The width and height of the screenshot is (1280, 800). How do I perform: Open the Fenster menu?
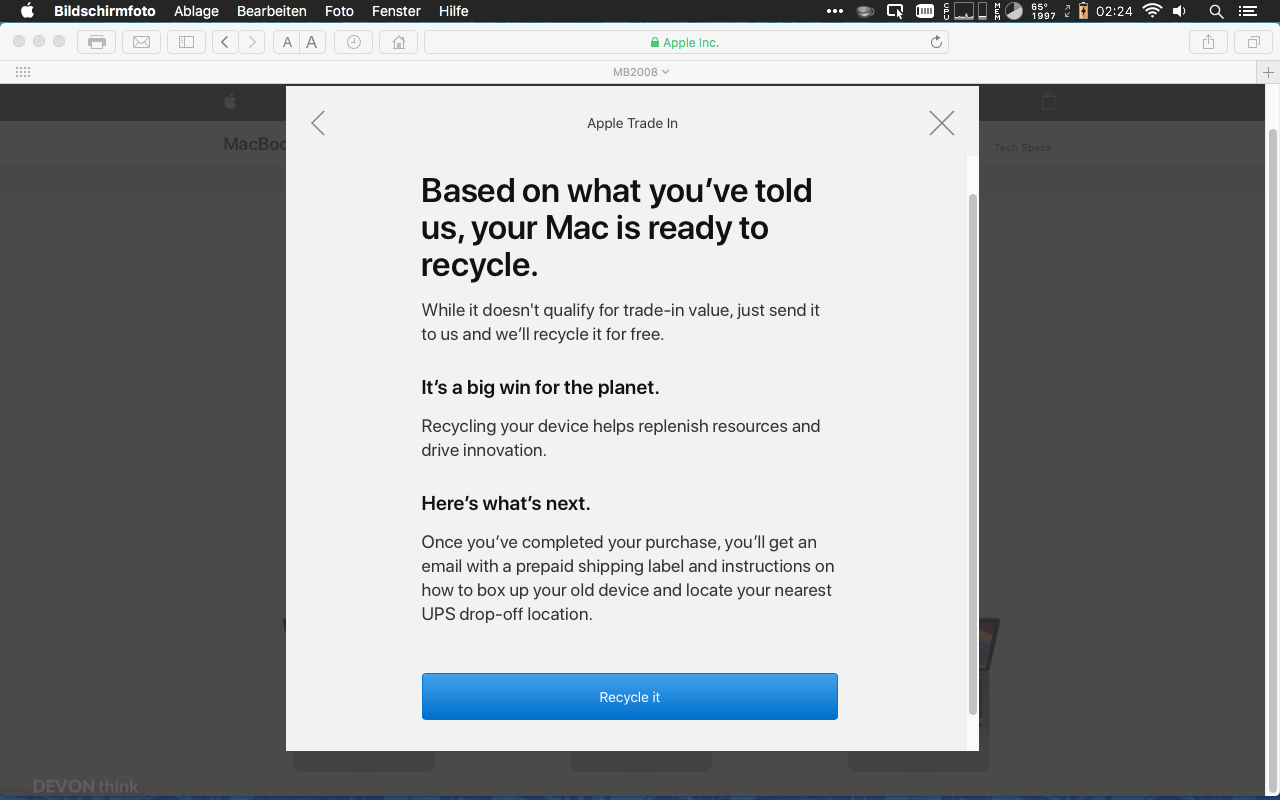coord(396,11)
